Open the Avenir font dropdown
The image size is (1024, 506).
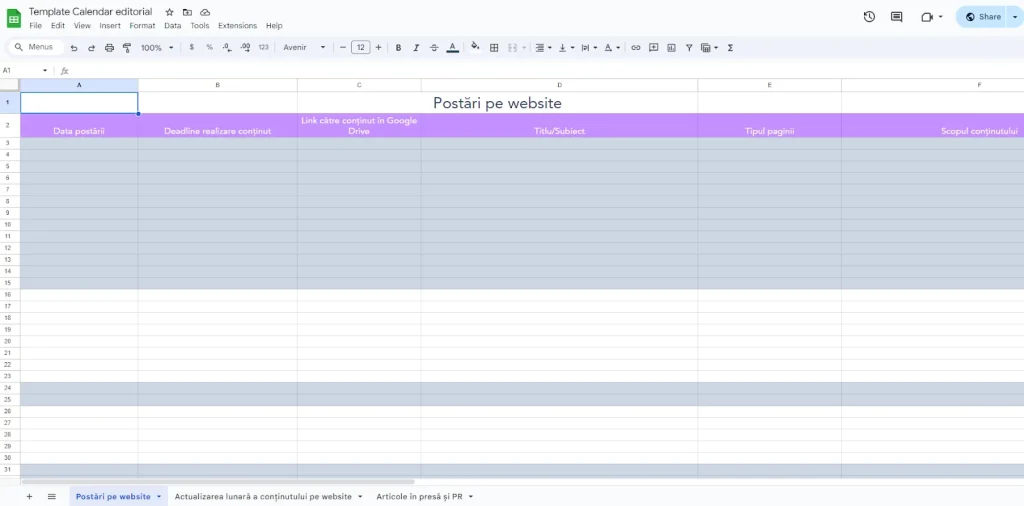305,47
